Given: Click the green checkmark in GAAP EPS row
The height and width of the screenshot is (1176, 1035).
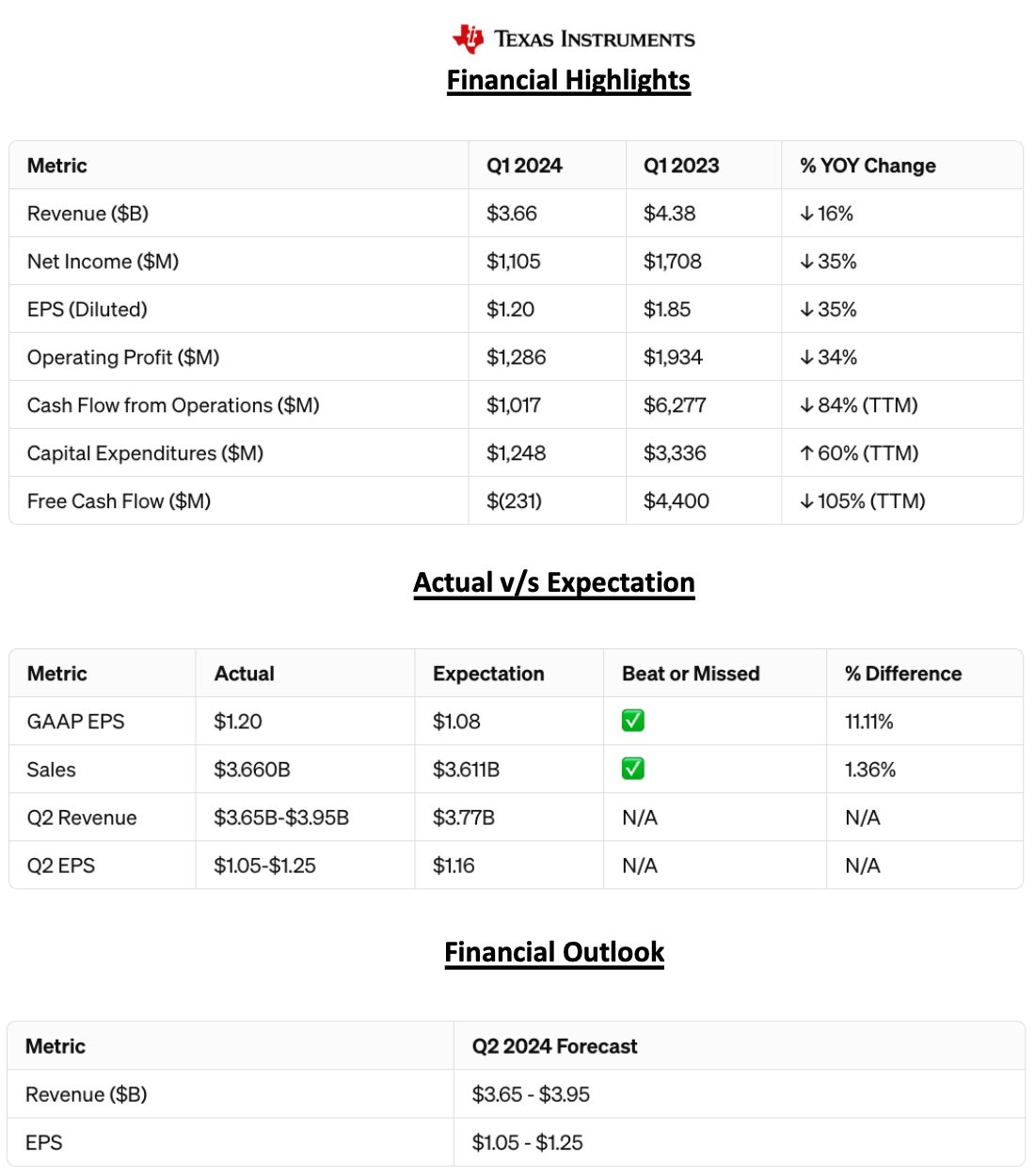Looking at the screenshot, I should point(633,722).
